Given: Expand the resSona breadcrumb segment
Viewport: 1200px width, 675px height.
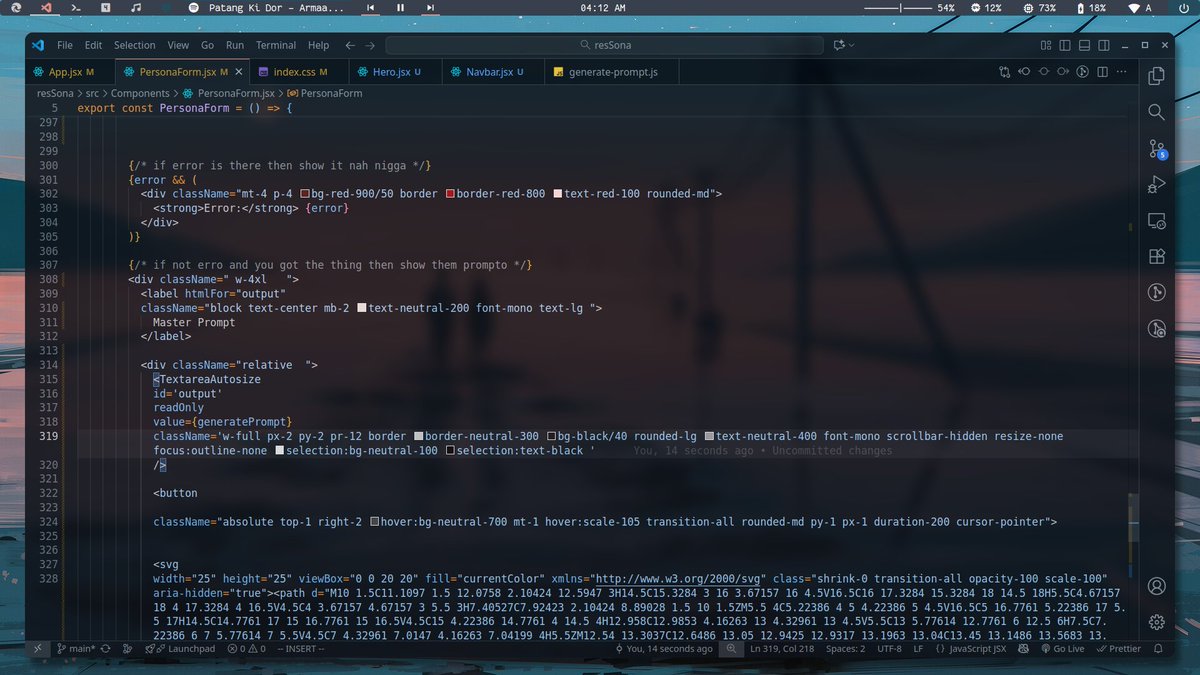Looking at the screenshot, I should (56, 93).
